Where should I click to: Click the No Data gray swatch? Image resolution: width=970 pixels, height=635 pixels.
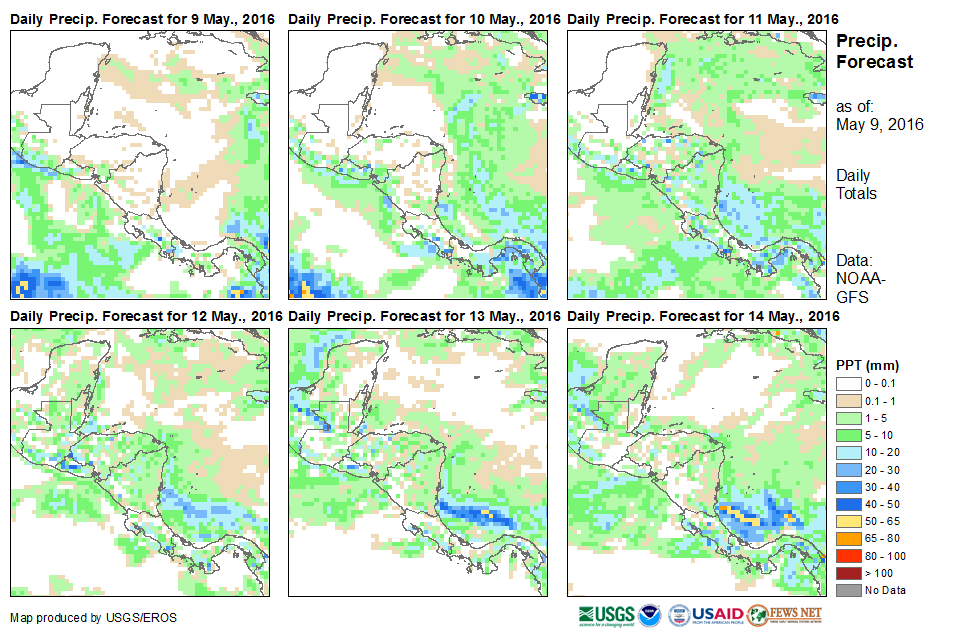(849, 590)
